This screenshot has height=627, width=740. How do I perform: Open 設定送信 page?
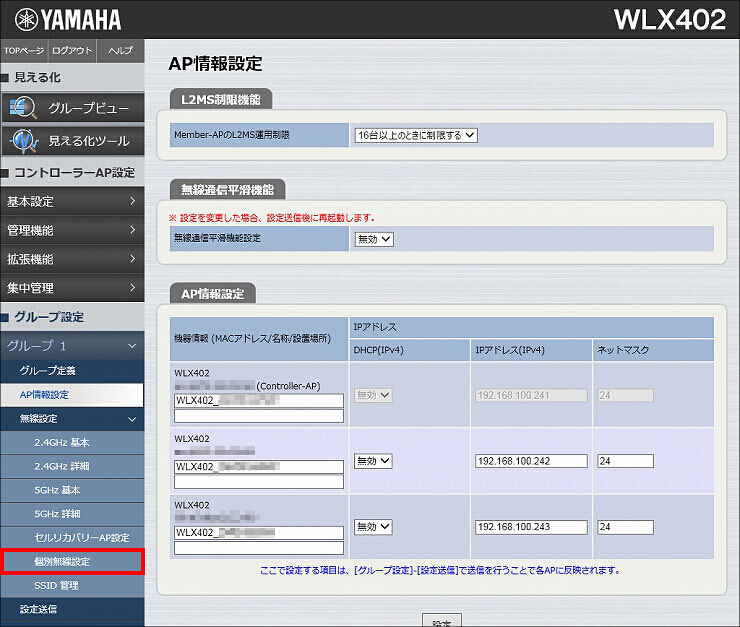(x=72, y=610)
